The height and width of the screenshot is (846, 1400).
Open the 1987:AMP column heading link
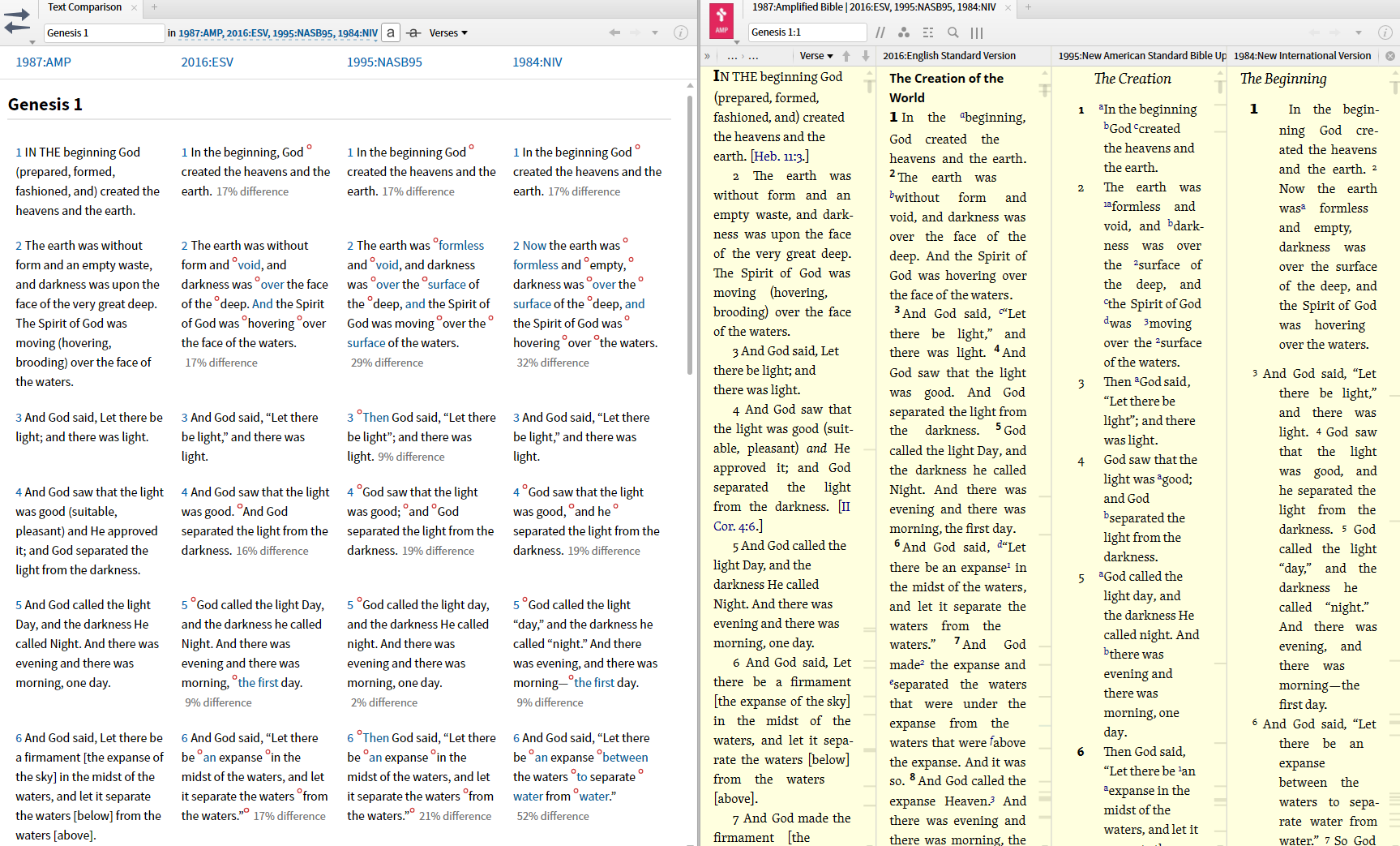(43, 62)
